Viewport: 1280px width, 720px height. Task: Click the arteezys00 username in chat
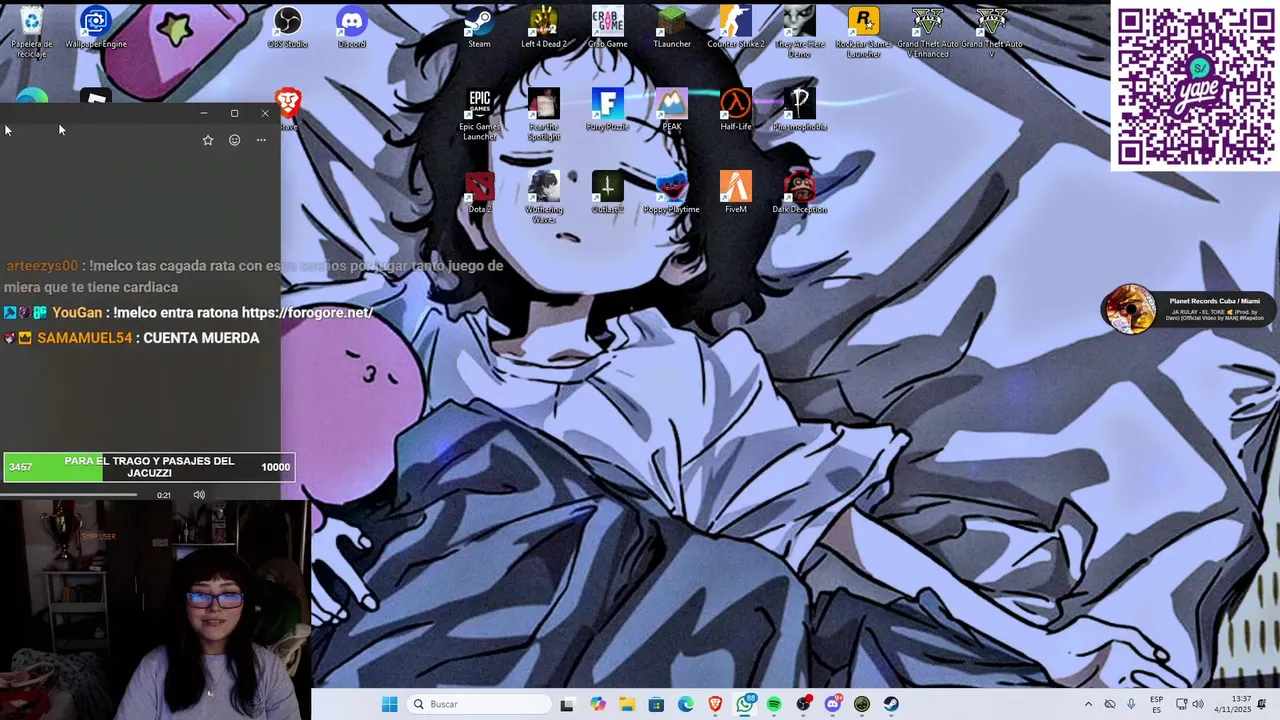pyautogui.click(x=42, y=266)
